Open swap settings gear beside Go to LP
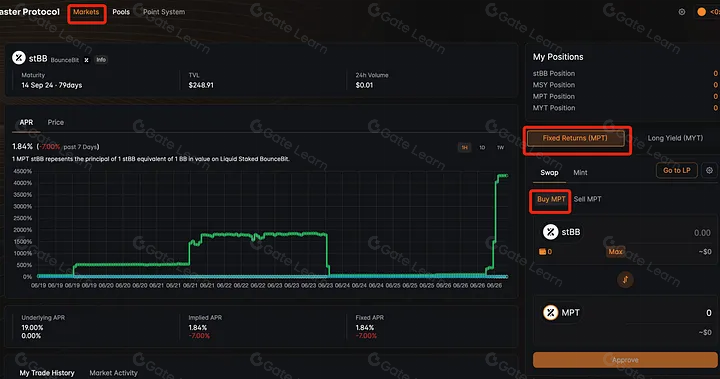 [709, 170]
